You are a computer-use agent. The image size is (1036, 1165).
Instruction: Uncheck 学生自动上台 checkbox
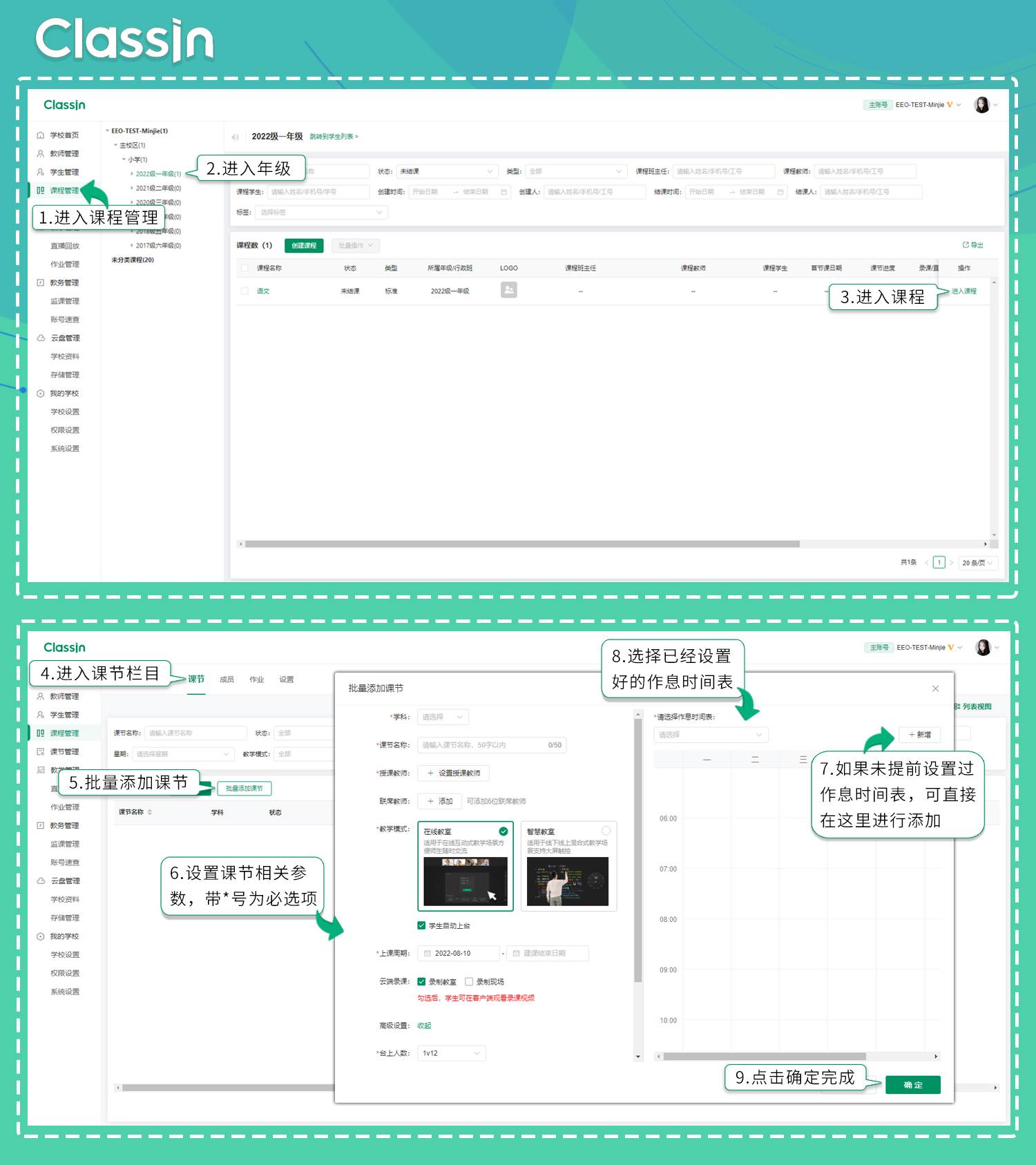[x=421, y=925]
